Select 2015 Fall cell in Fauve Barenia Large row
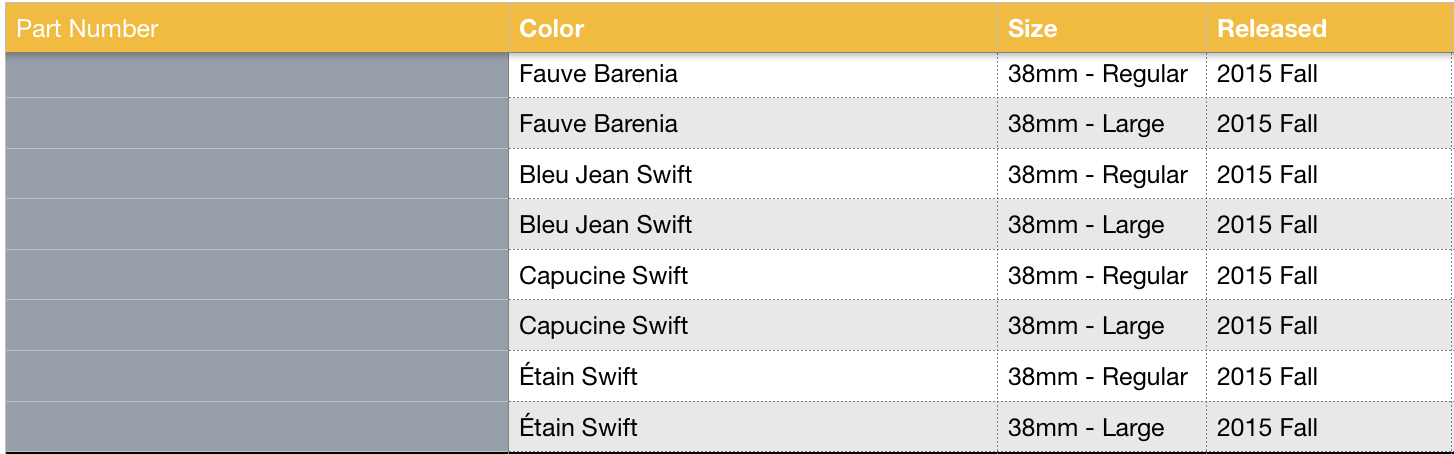This screenshot has height=454, width=1454. click(x=1329, y=124)
